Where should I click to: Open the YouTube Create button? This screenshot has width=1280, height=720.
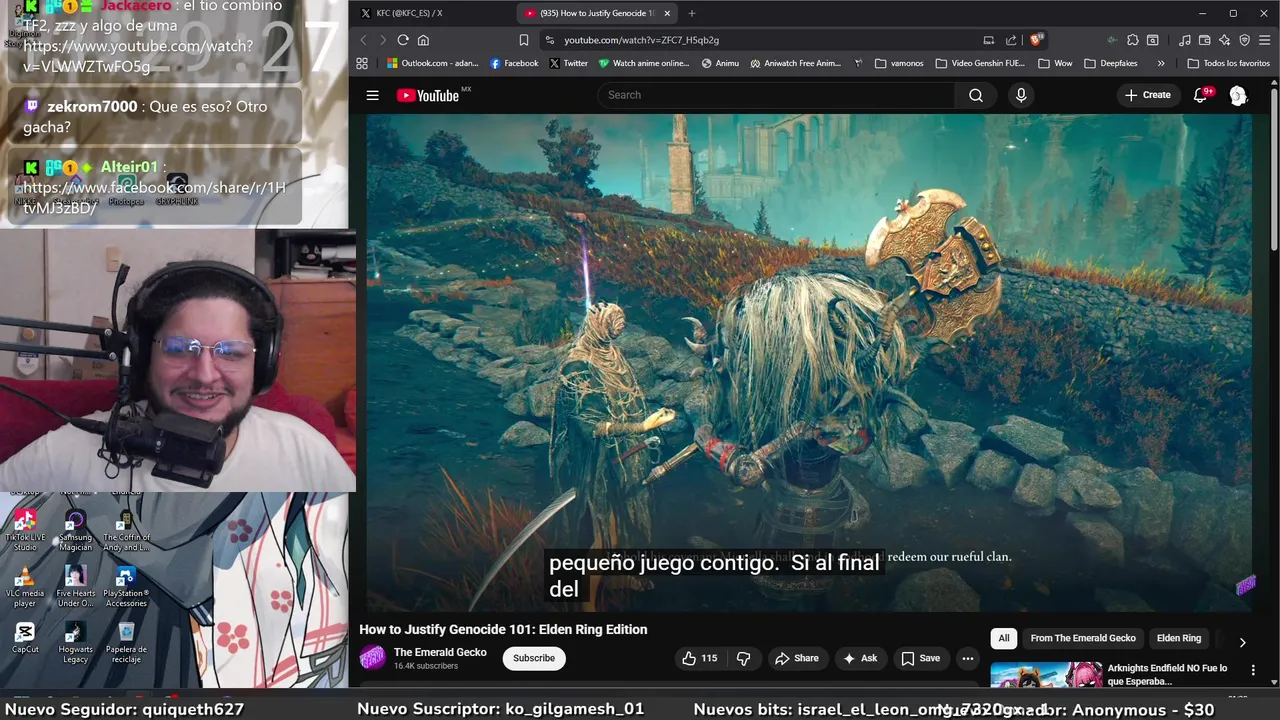pos(1147,95)
